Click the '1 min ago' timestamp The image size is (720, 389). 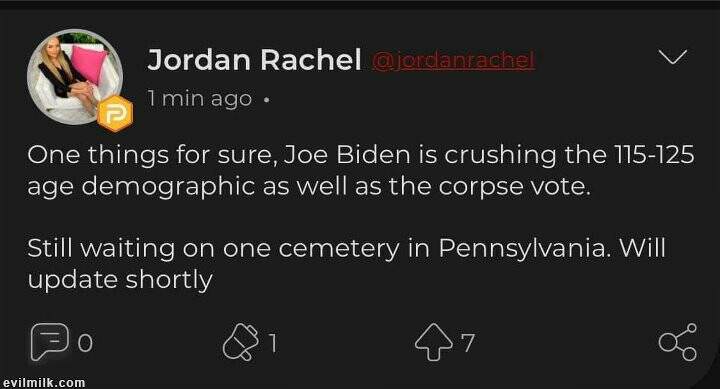[x=200, y=99]
